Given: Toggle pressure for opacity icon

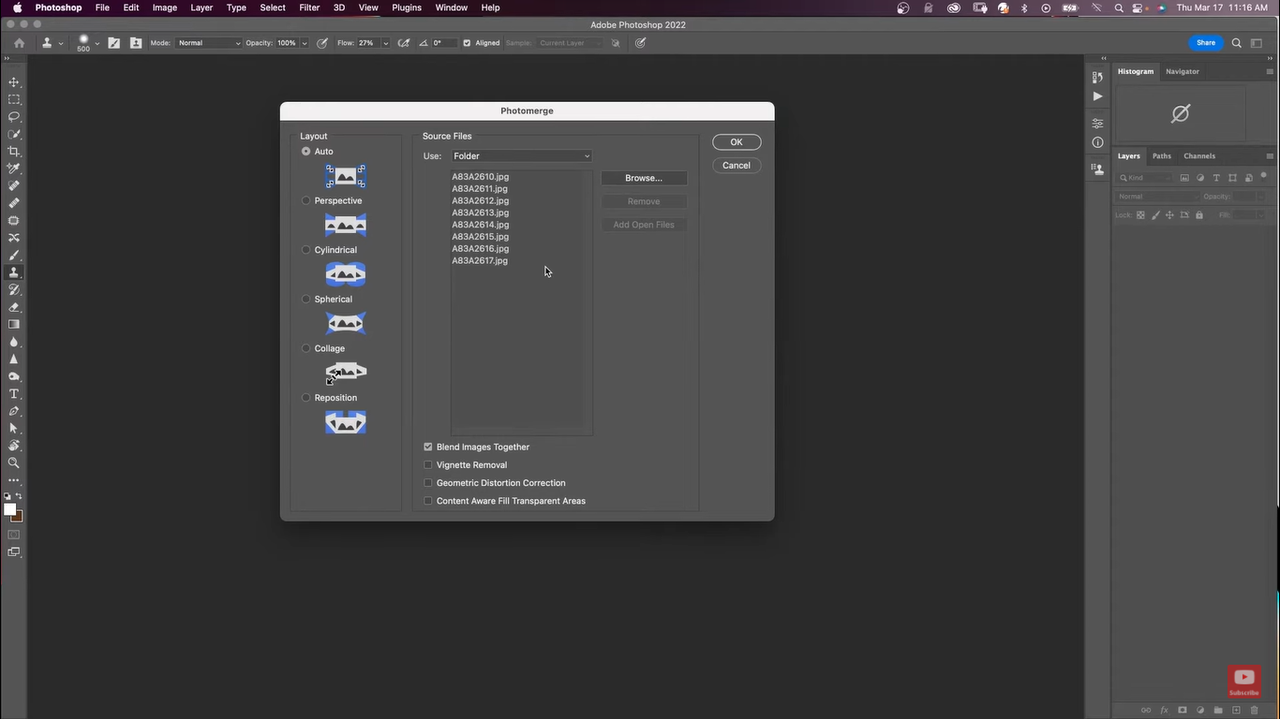Looking at the screenshot, I should (322, 43).
